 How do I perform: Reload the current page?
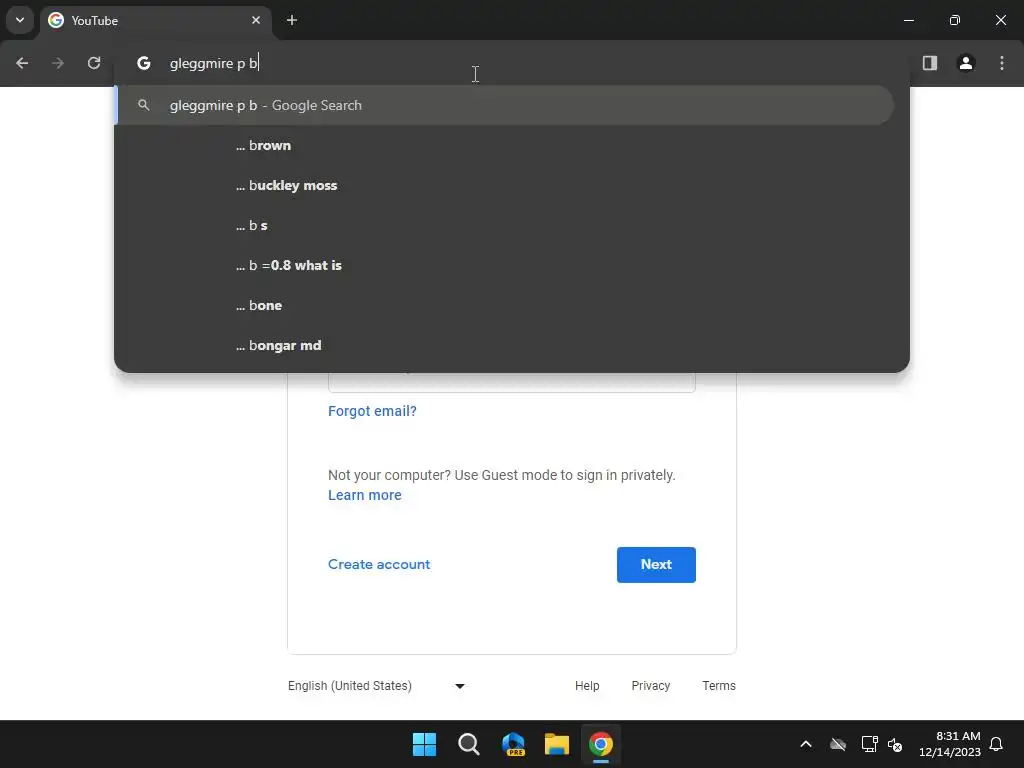coord(94,63)
